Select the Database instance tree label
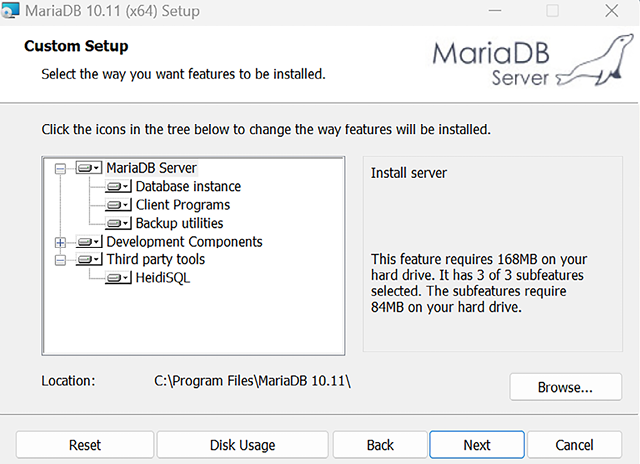Screen dimensions: 640x464 188,186
